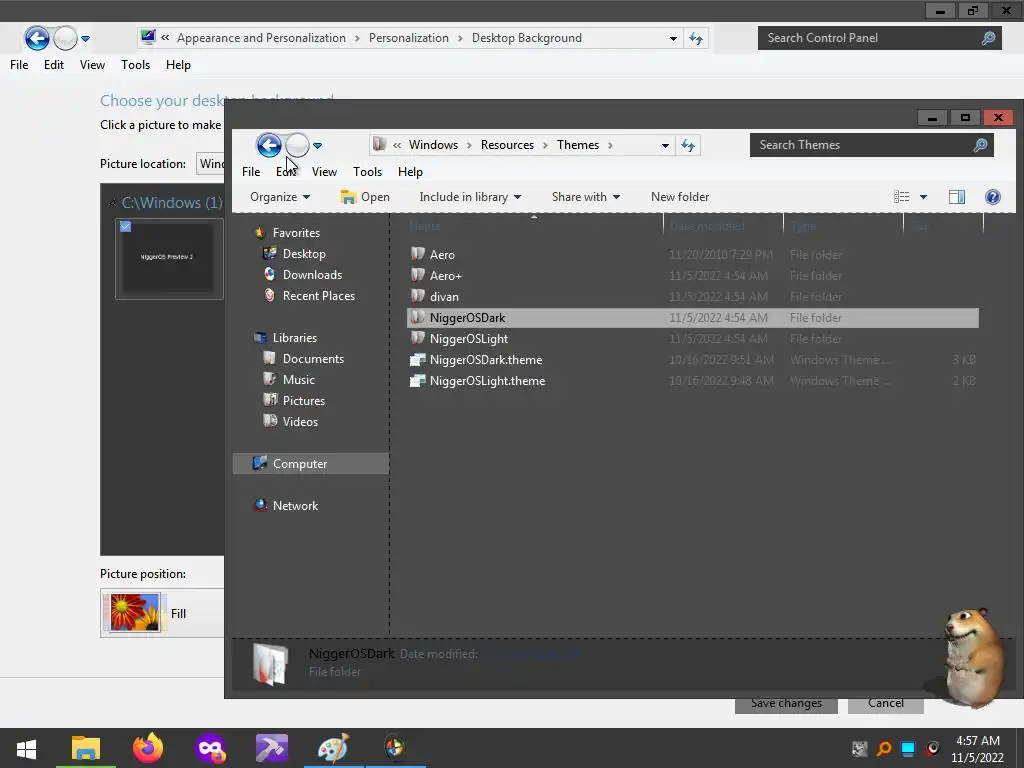Click the Documents library icon
Viewport: 1024px width, 768px height.
[x=269, y=358]
